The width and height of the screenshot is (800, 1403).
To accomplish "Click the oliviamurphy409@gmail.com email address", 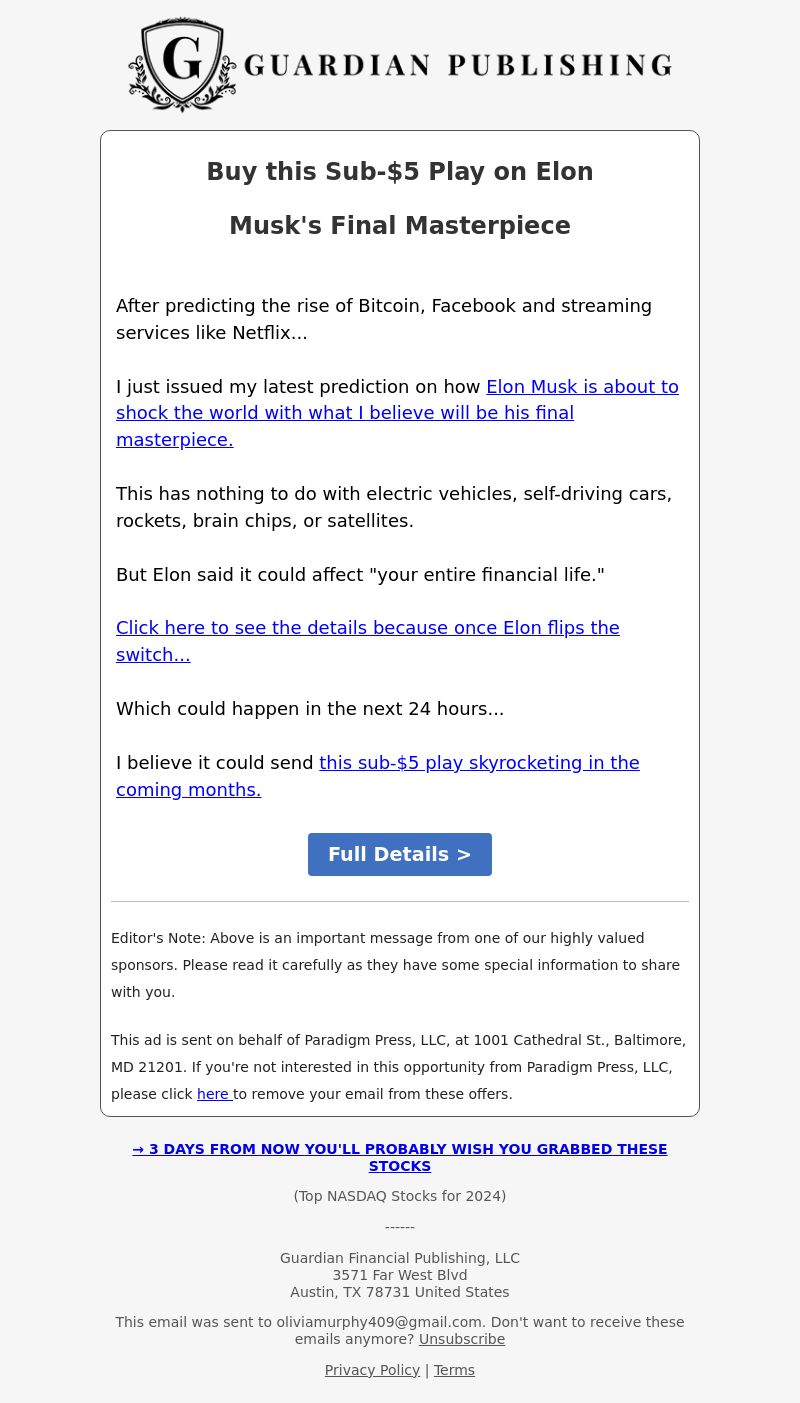I will [x=379, y=1322].
